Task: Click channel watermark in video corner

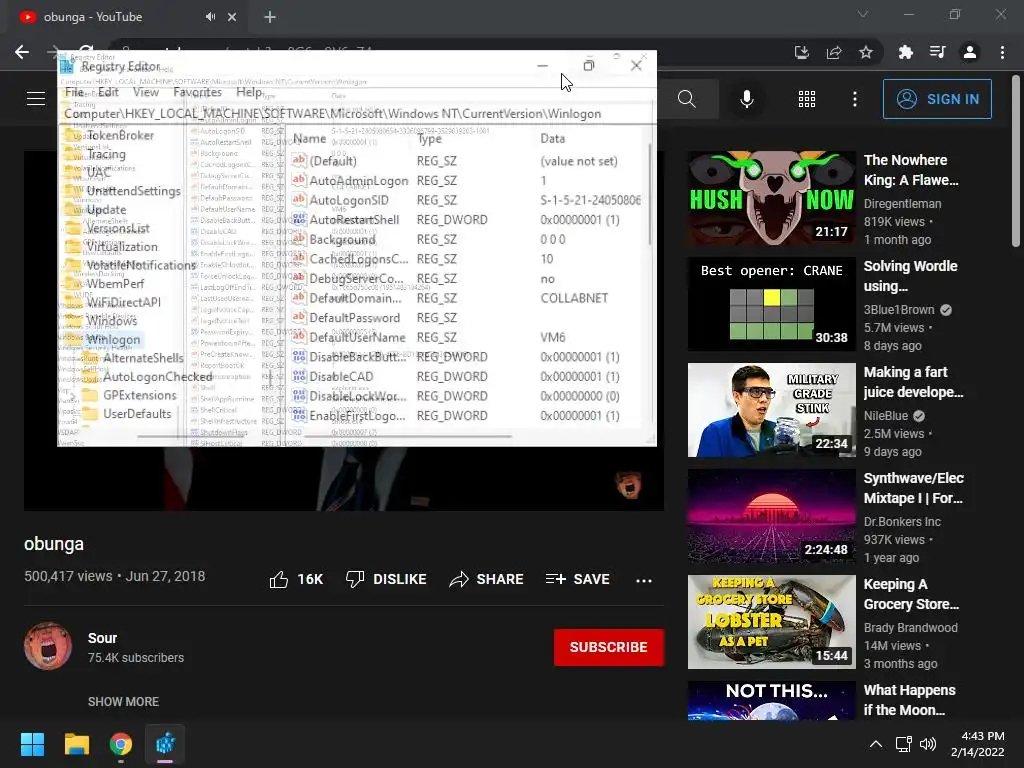Action: (628, 485)
